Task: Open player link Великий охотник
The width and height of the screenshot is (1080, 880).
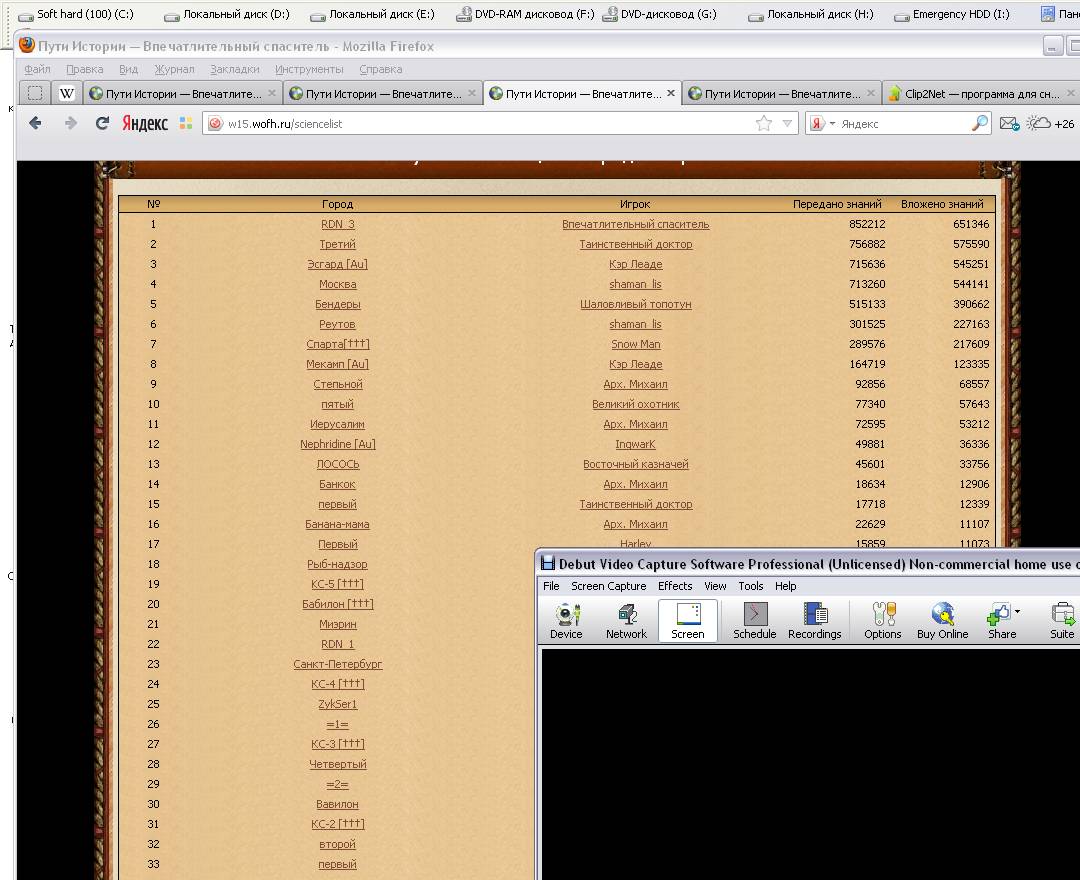Action: (635, 404)
